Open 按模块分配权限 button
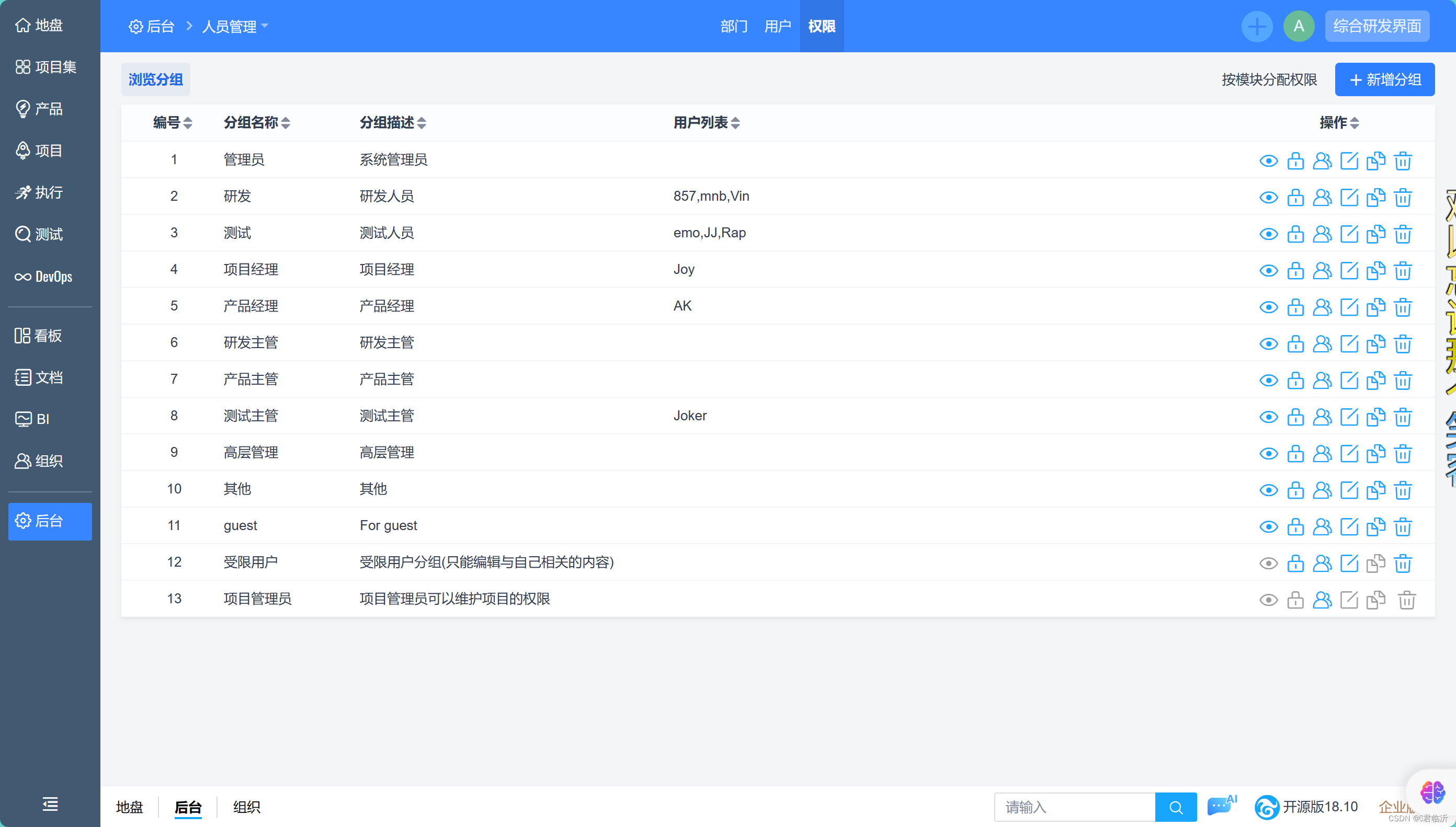 [1268, 79]
